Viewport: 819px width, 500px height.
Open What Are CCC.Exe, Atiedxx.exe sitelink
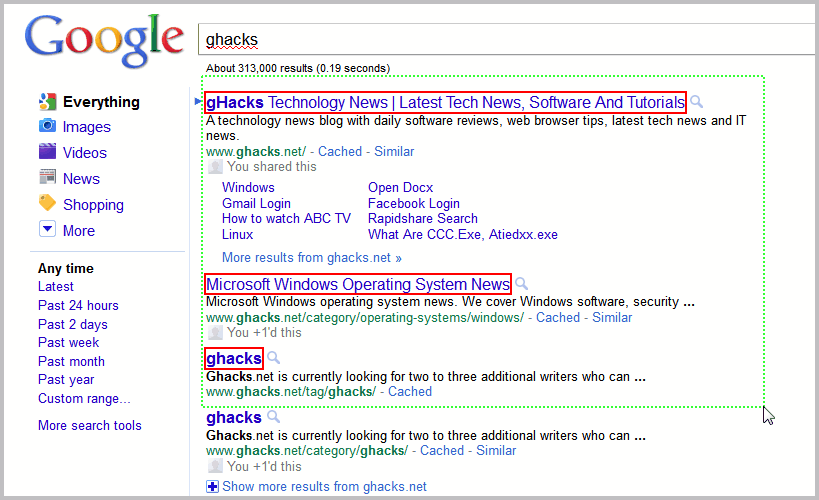pos(463,235)
